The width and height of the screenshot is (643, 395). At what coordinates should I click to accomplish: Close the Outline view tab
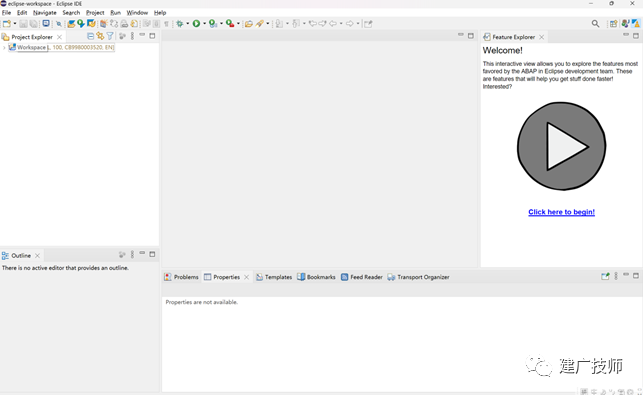tap(37, 256)
